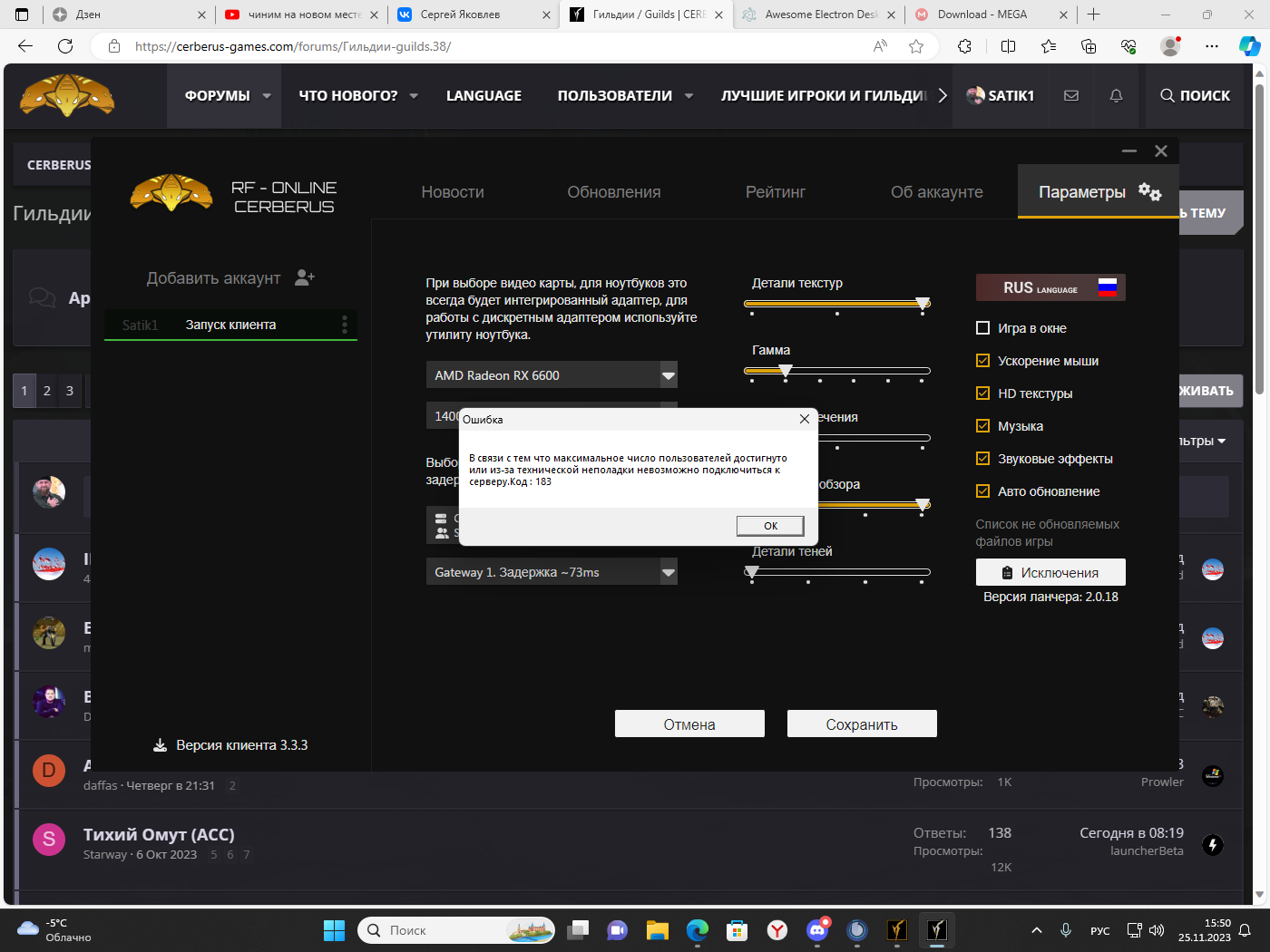Screen dimensions: 1270x952
Task: Open forum inbox envelope icon
Action: click(x=1071, y=95)
